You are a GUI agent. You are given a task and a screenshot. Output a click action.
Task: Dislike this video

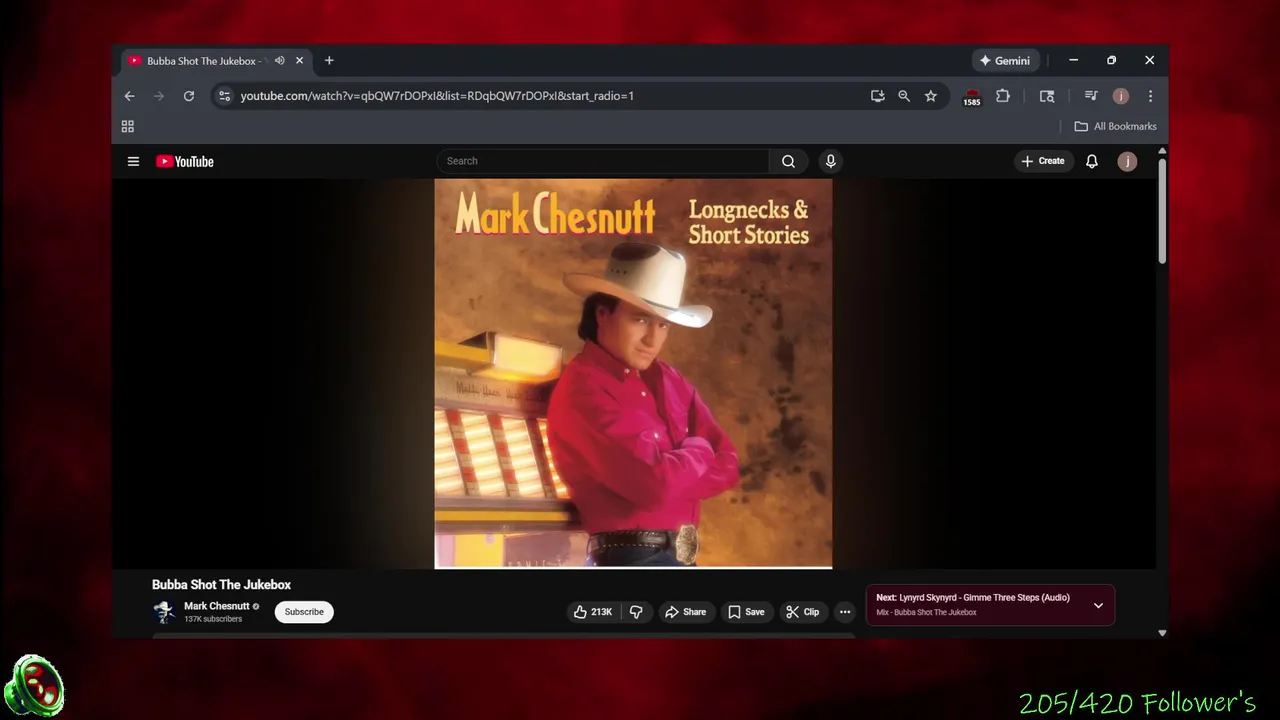click(636, 612)
